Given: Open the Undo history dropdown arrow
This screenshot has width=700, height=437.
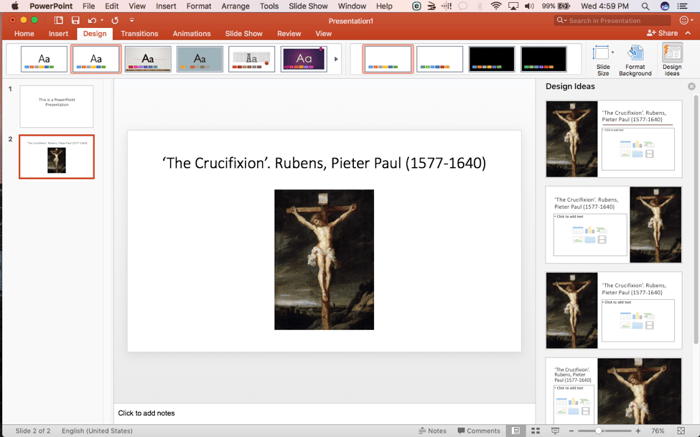Looking at the screenshot, I should tap(102, 21).
